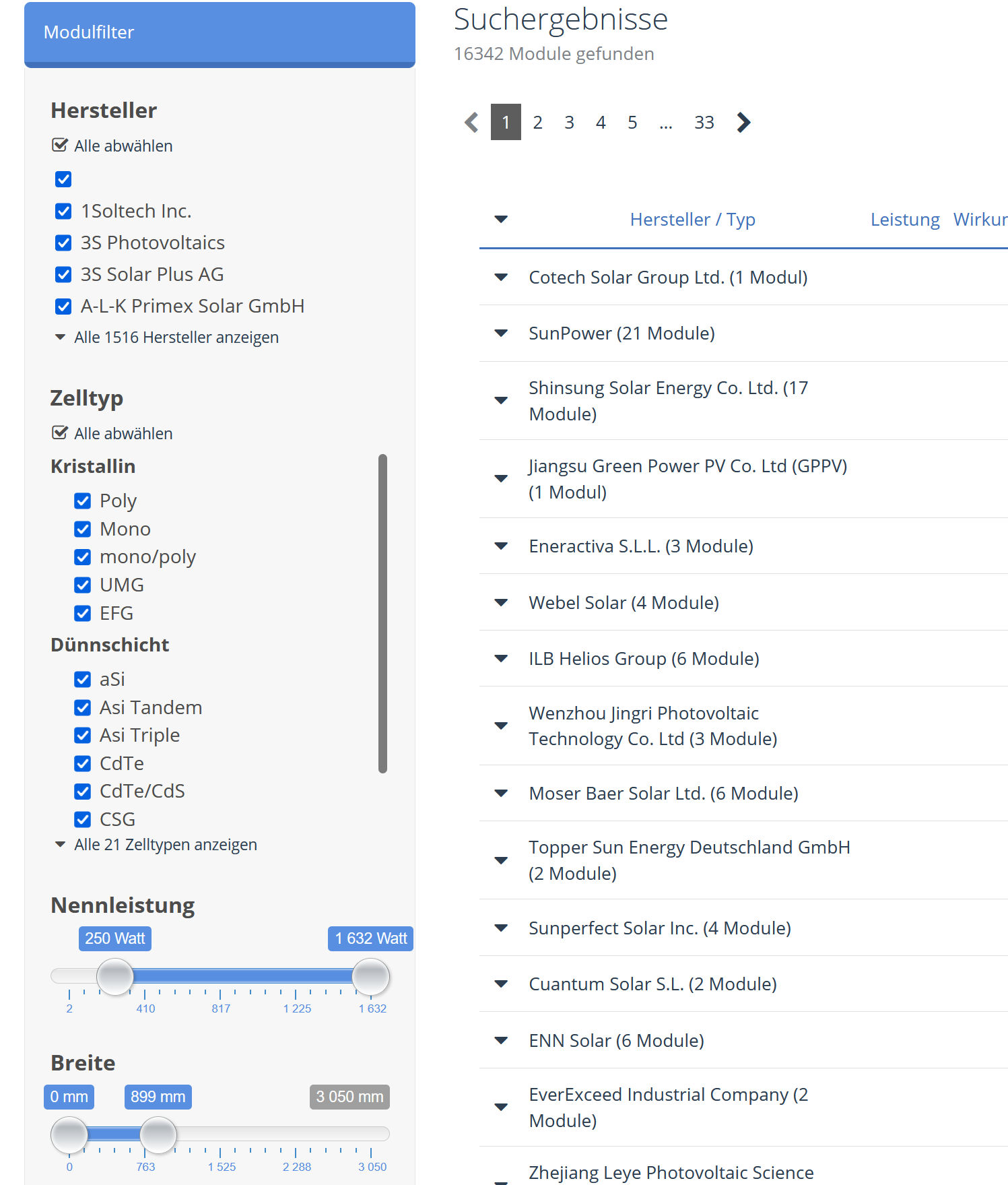
Task: Select current page 1 in pagination
Action: pyautogui.click(x=506, y=122)
